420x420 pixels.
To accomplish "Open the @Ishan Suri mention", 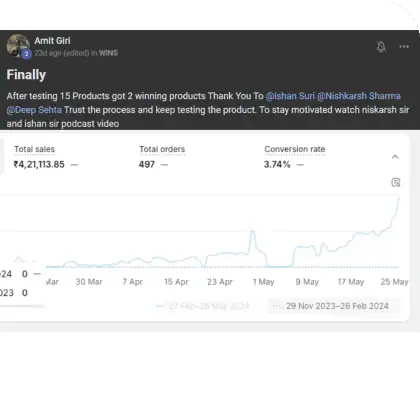I will 290,96.
